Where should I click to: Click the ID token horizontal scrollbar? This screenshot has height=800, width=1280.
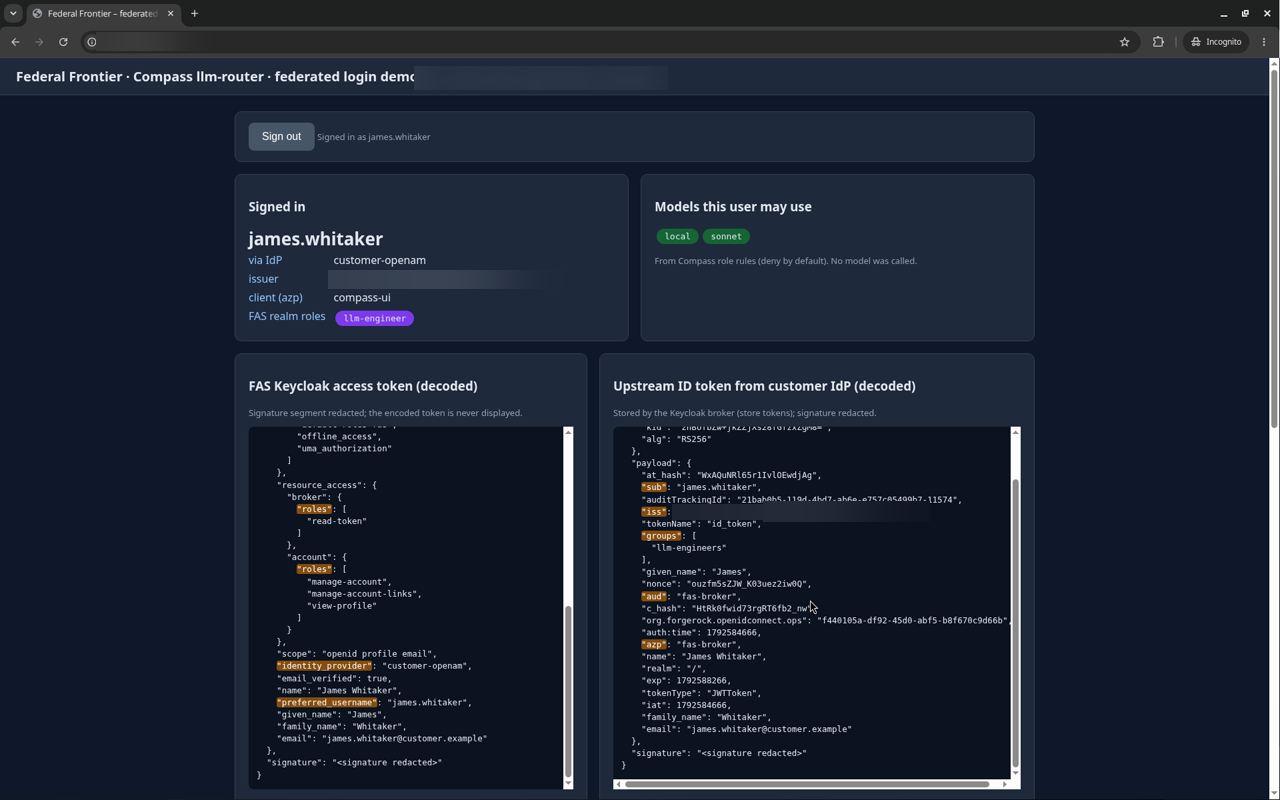(808, 784)
